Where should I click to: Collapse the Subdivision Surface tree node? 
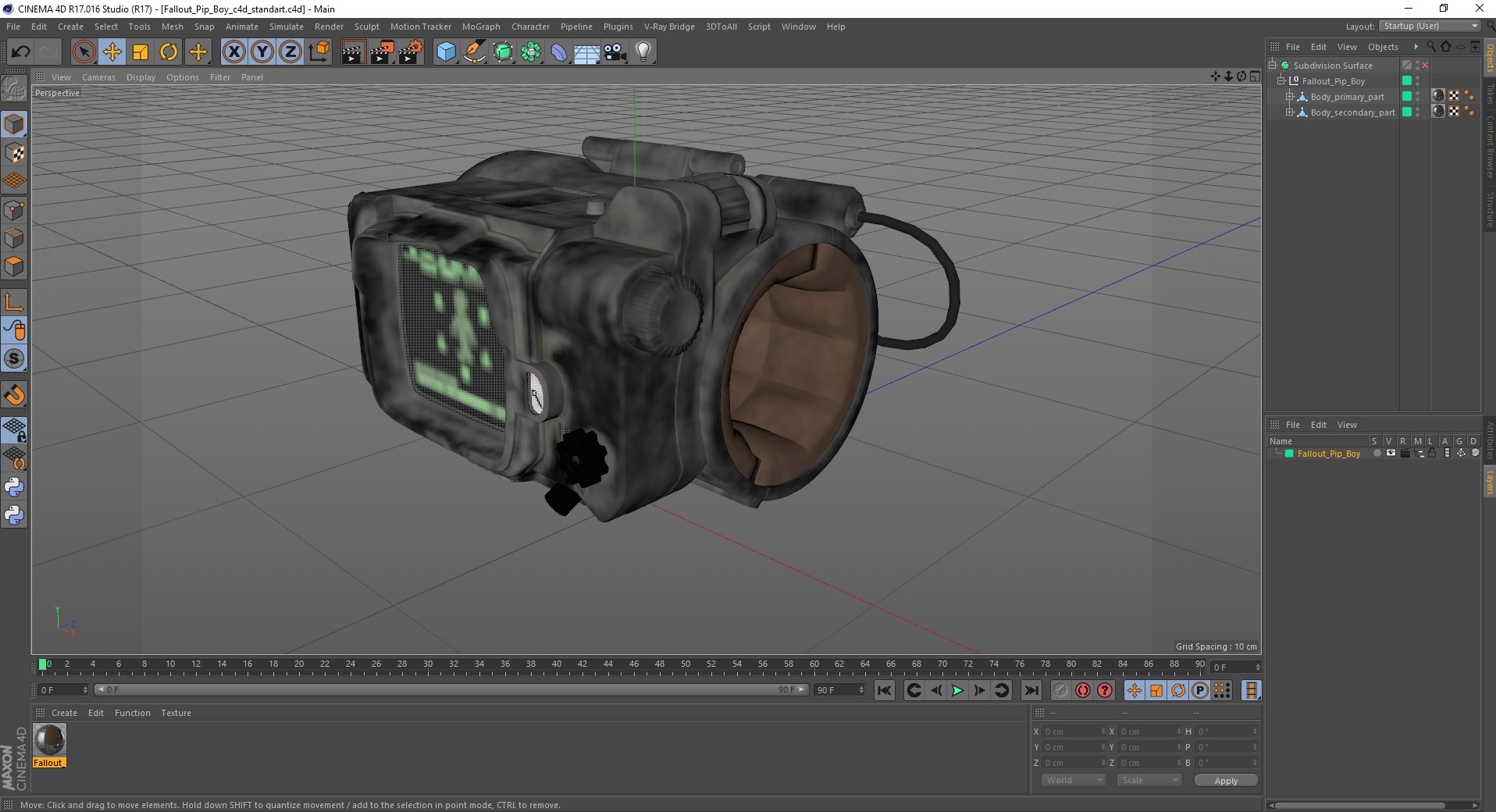point(1273,66)
